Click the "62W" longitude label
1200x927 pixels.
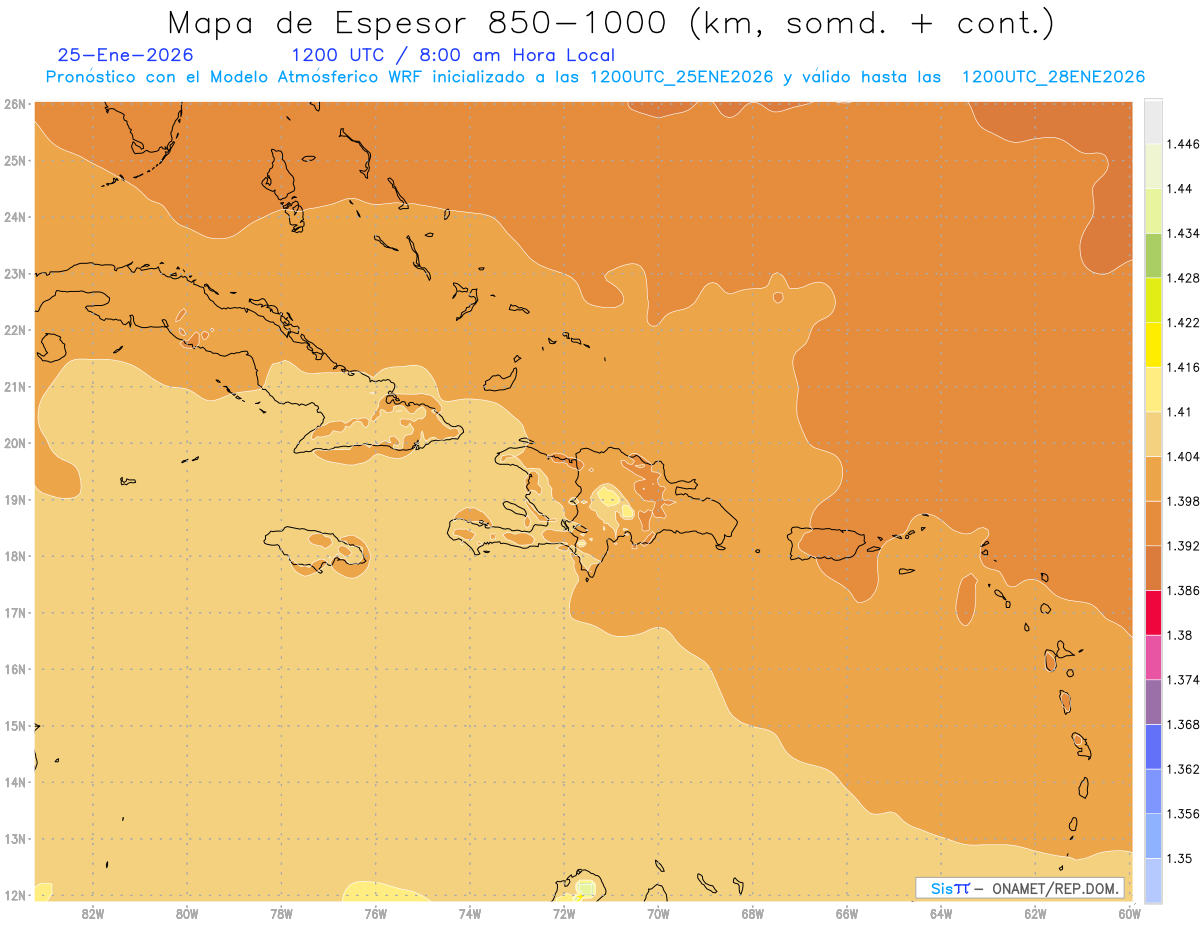(1035, 913)
